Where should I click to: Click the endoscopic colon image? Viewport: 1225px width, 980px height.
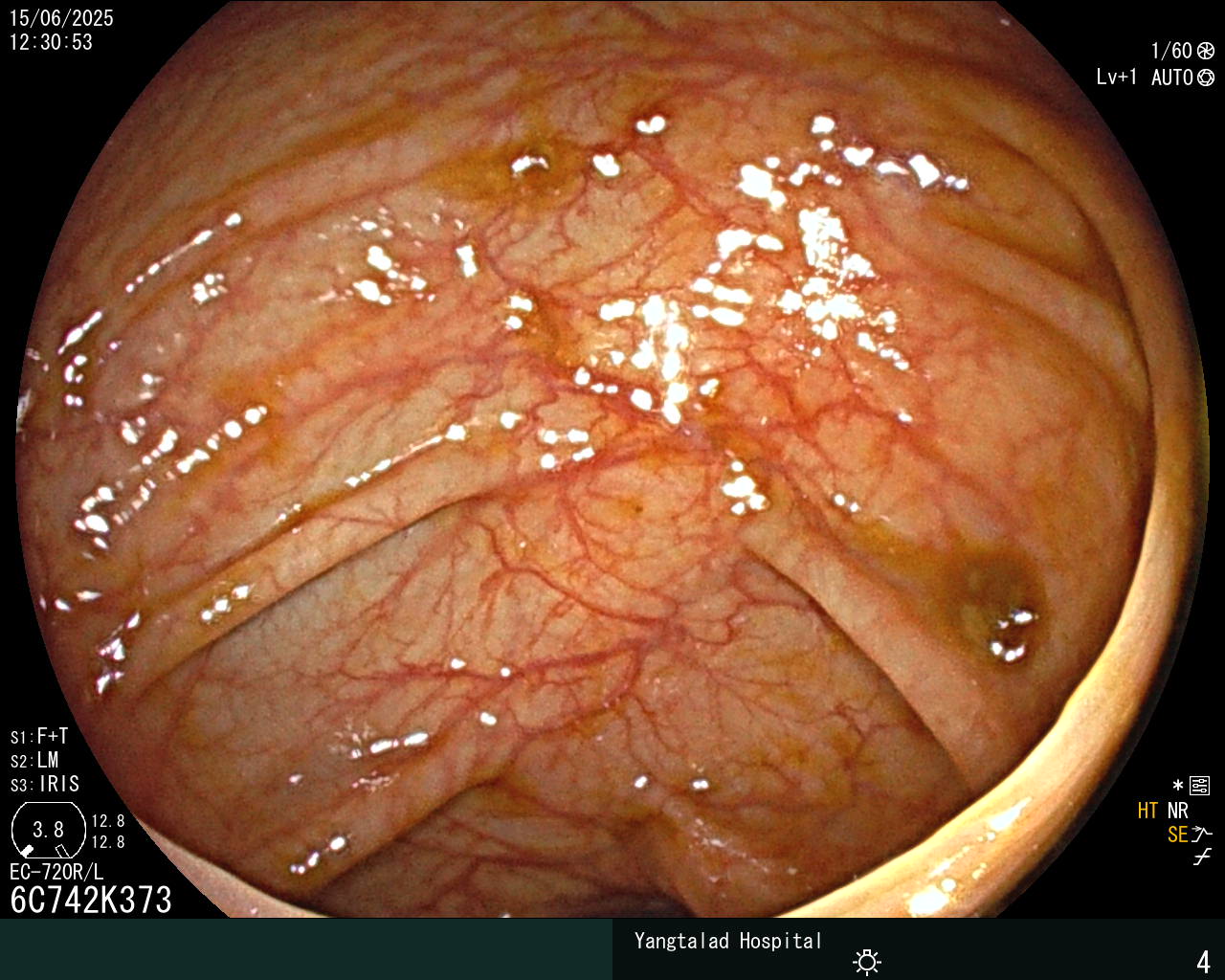pyautogui.click(x=612, y=459)
